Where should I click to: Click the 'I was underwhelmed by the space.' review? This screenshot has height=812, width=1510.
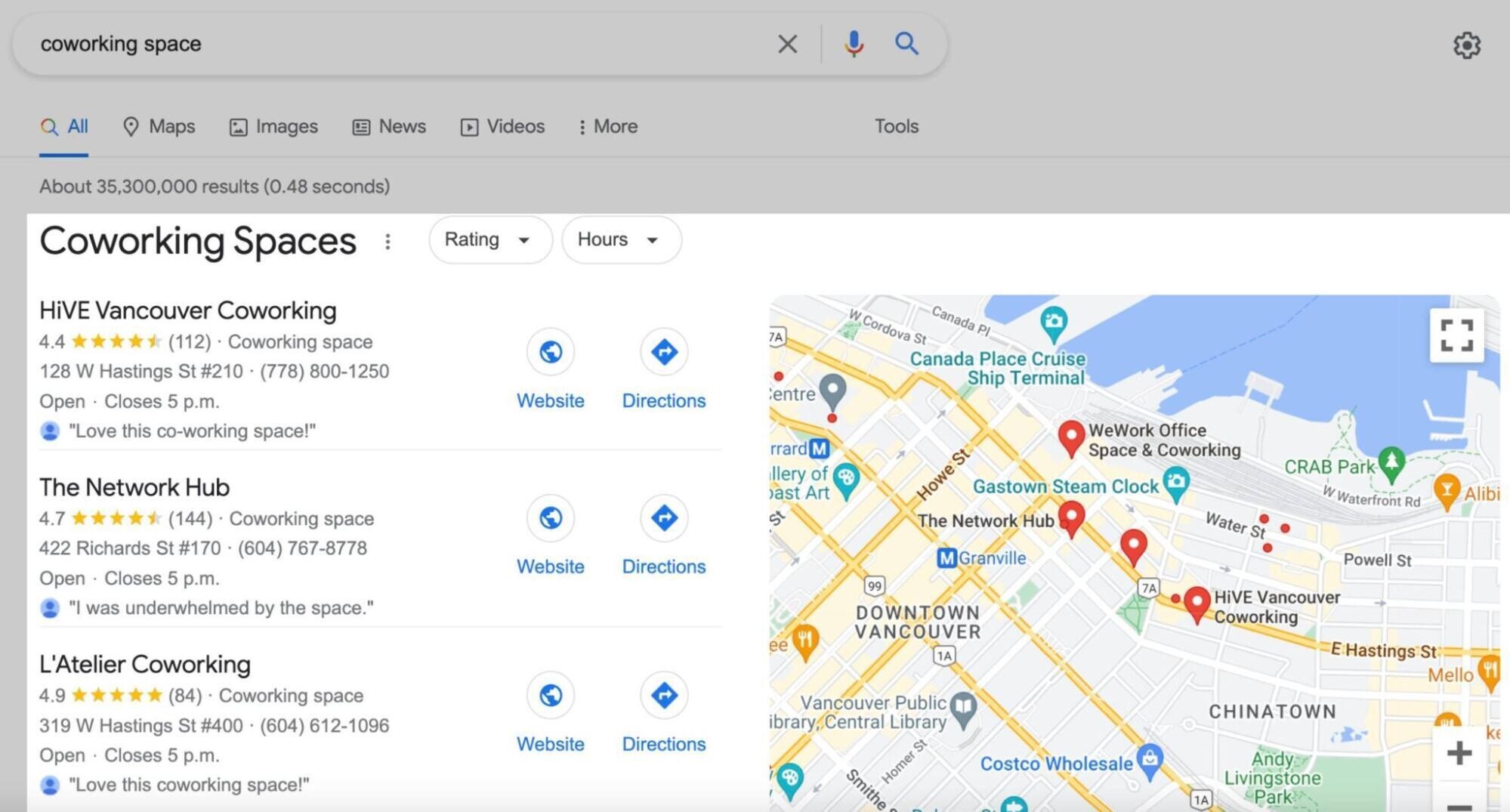(x=221, y=607)
